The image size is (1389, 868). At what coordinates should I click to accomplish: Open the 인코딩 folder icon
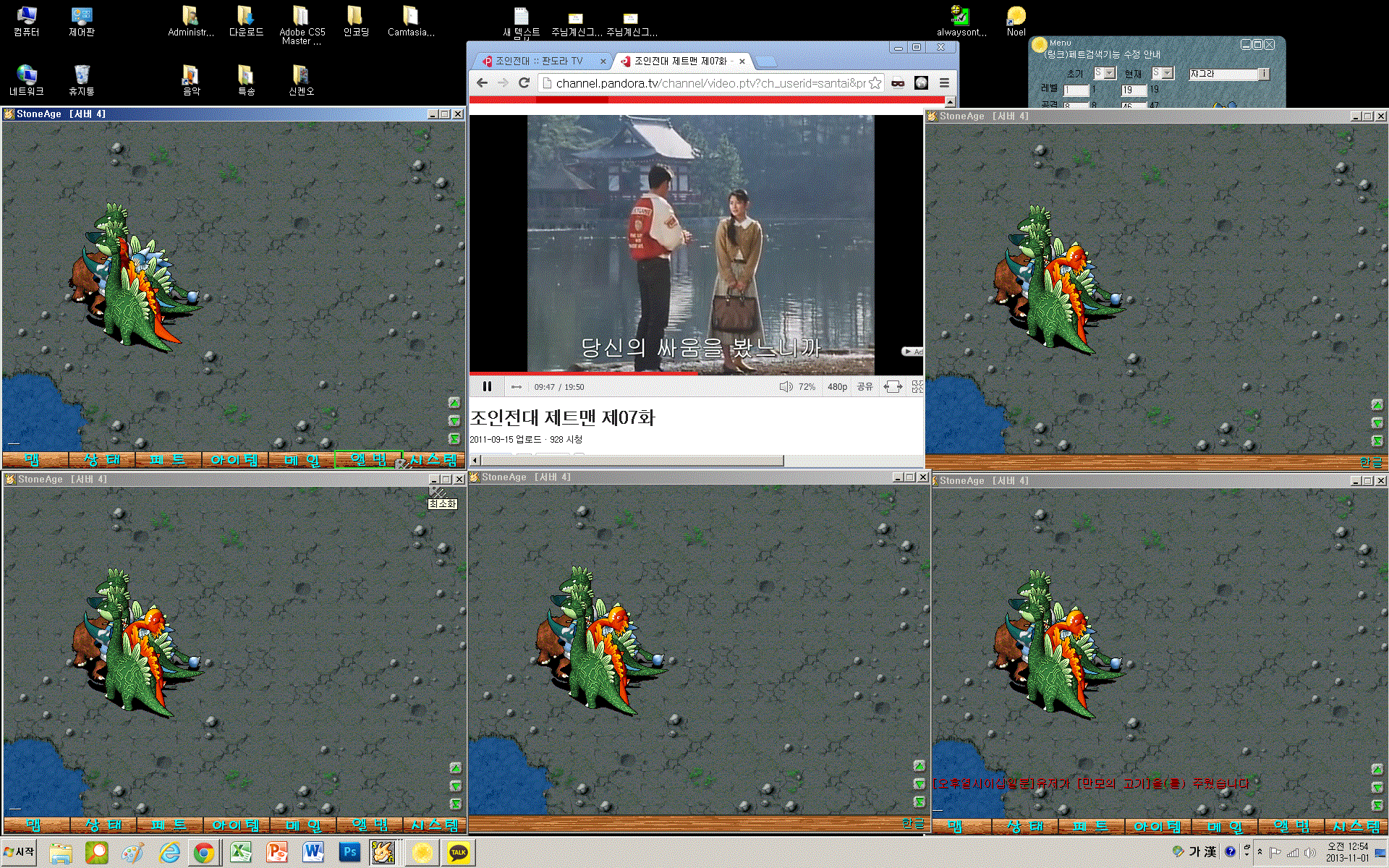(x=356, y=22)
